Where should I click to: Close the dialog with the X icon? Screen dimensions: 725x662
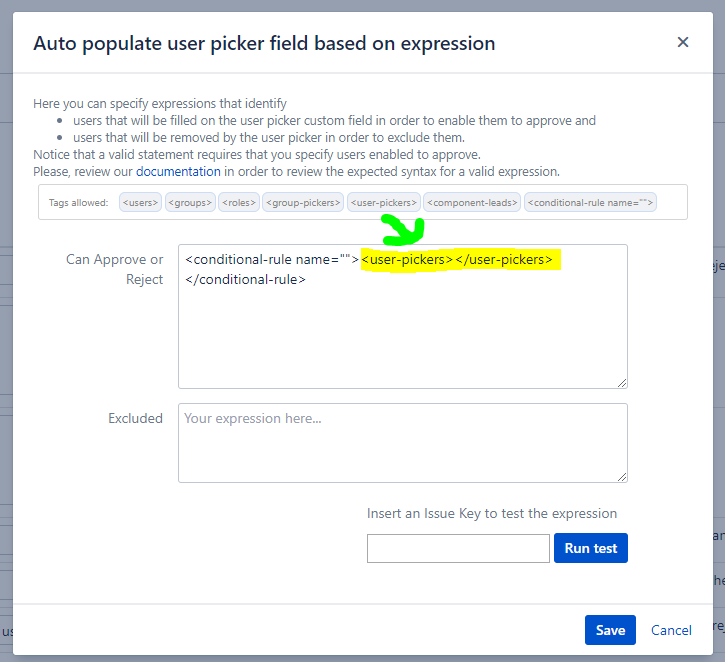click(x=683, y=42)
